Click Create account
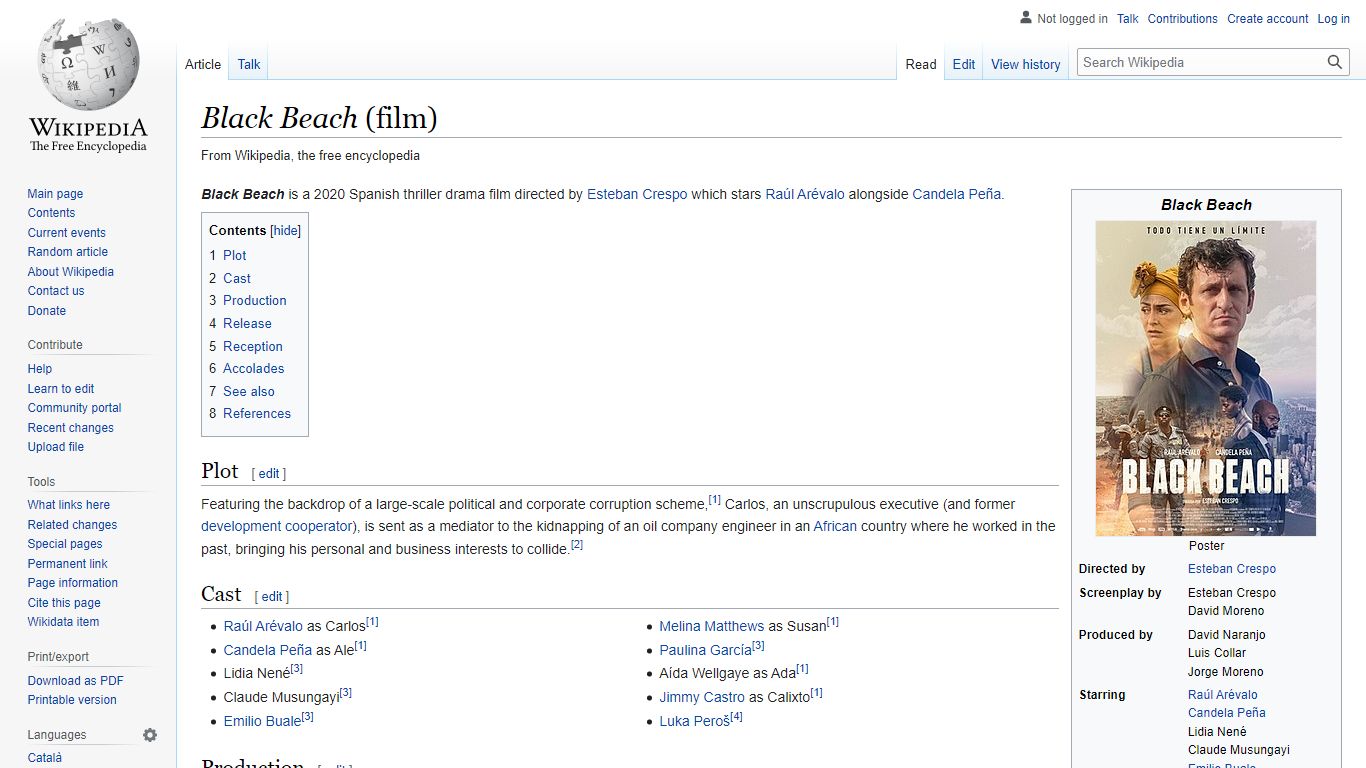 click(x=1268, y=18)
